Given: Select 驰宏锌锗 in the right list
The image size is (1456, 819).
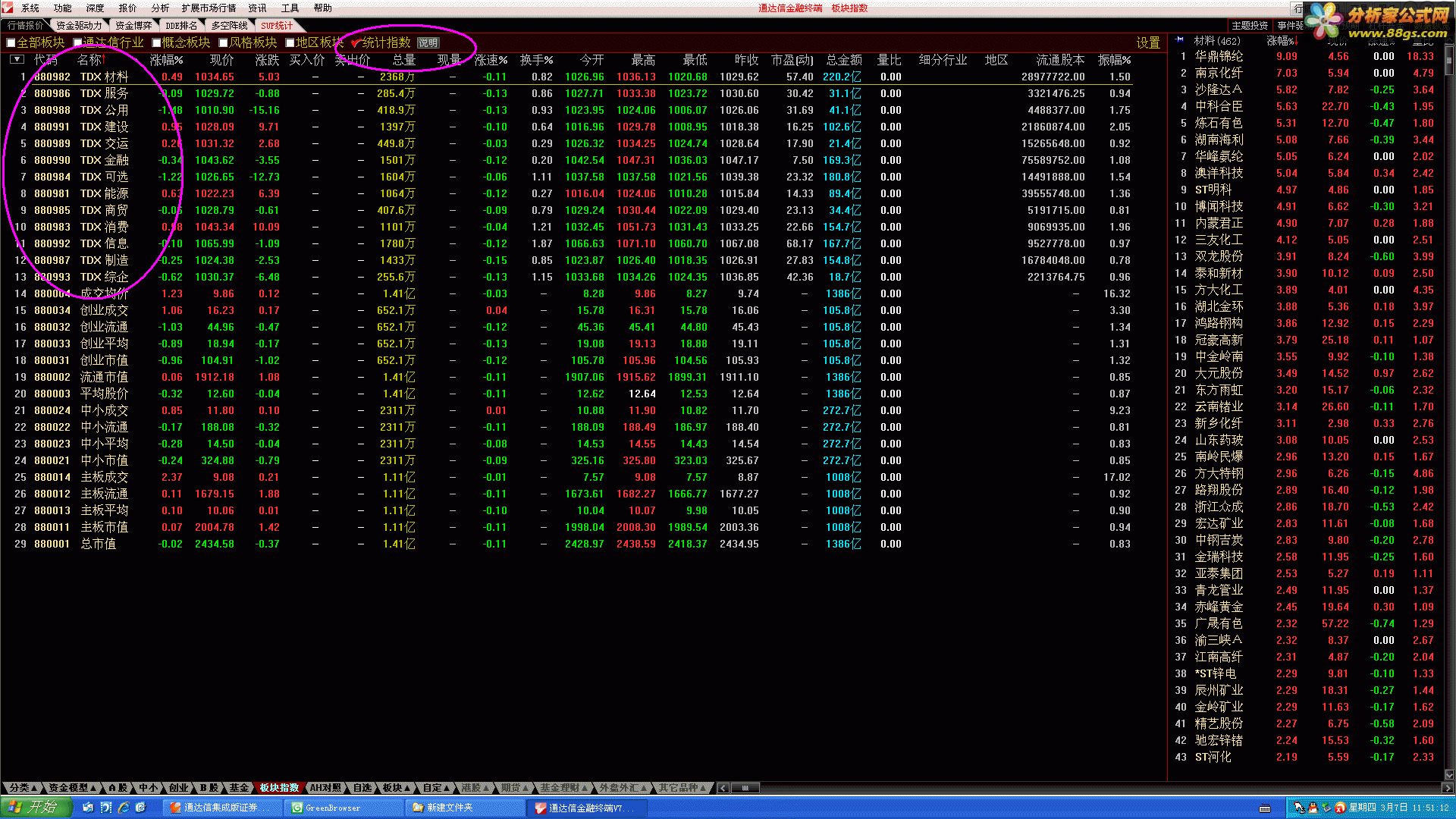Looking at the screenshot, I should 1219,740.
